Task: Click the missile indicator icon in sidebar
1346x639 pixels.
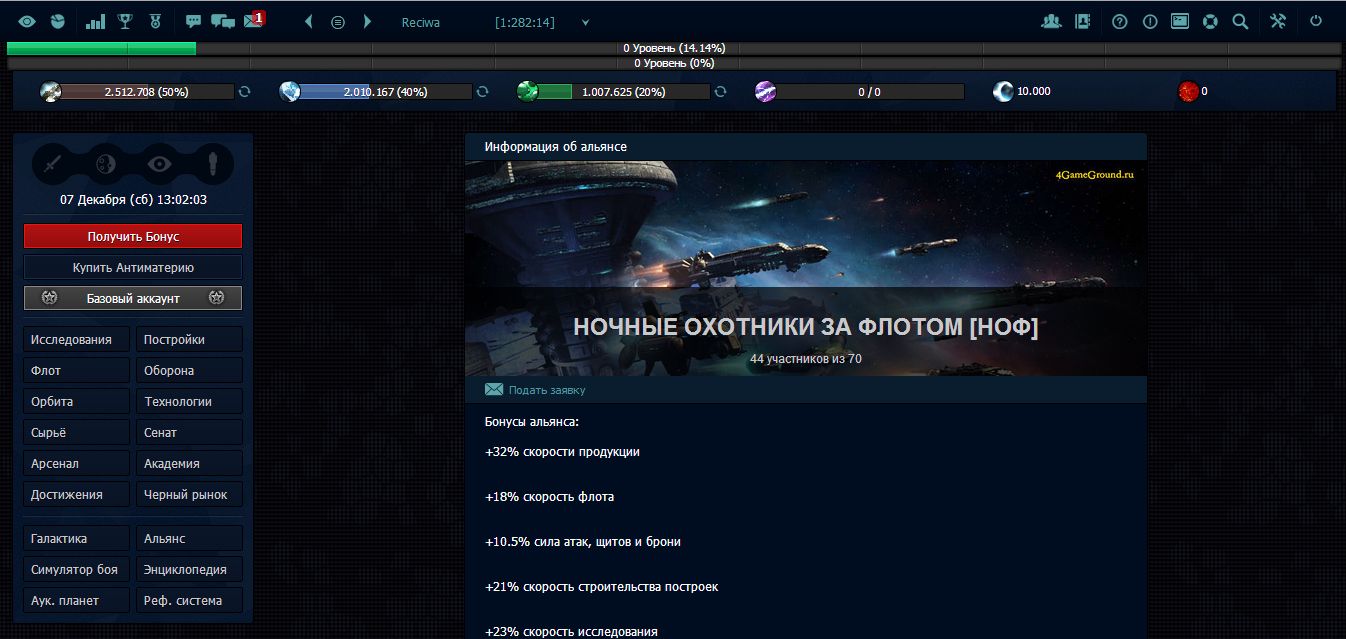Action: click(x=213, y=163)
